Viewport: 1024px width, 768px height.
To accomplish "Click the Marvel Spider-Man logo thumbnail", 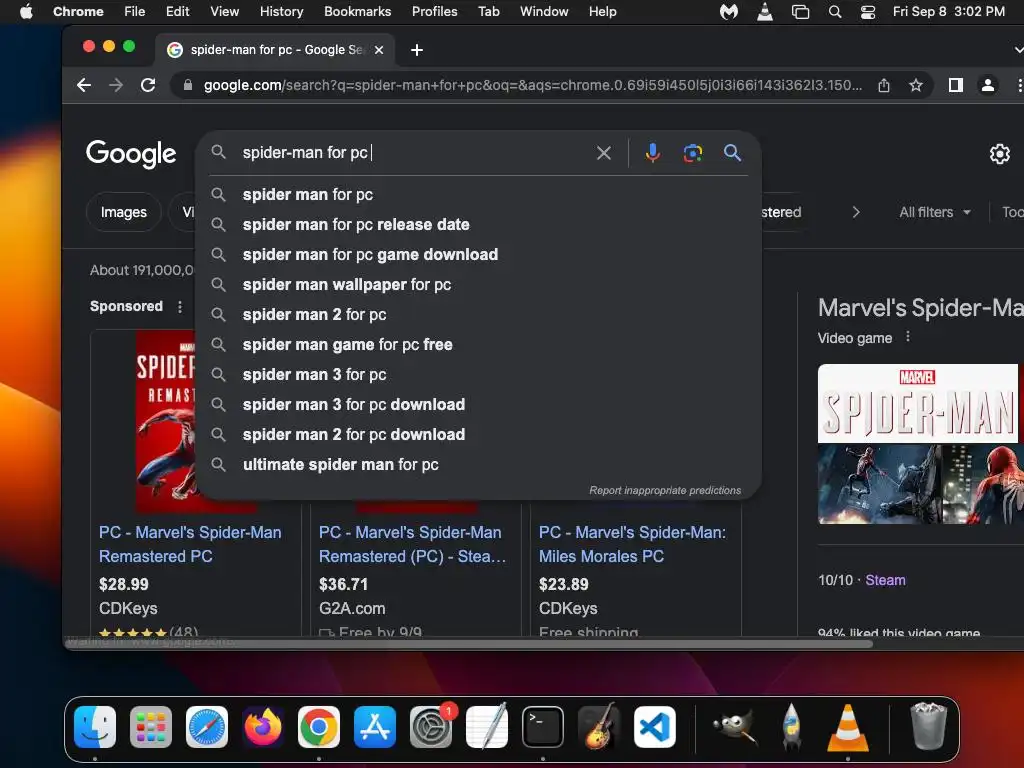I will (918, 404).
